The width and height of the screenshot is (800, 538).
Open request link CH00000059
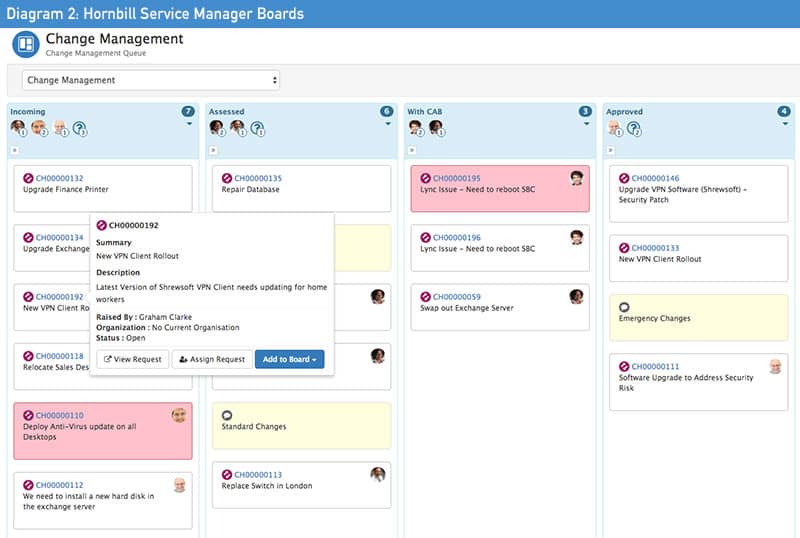point(457,297)
